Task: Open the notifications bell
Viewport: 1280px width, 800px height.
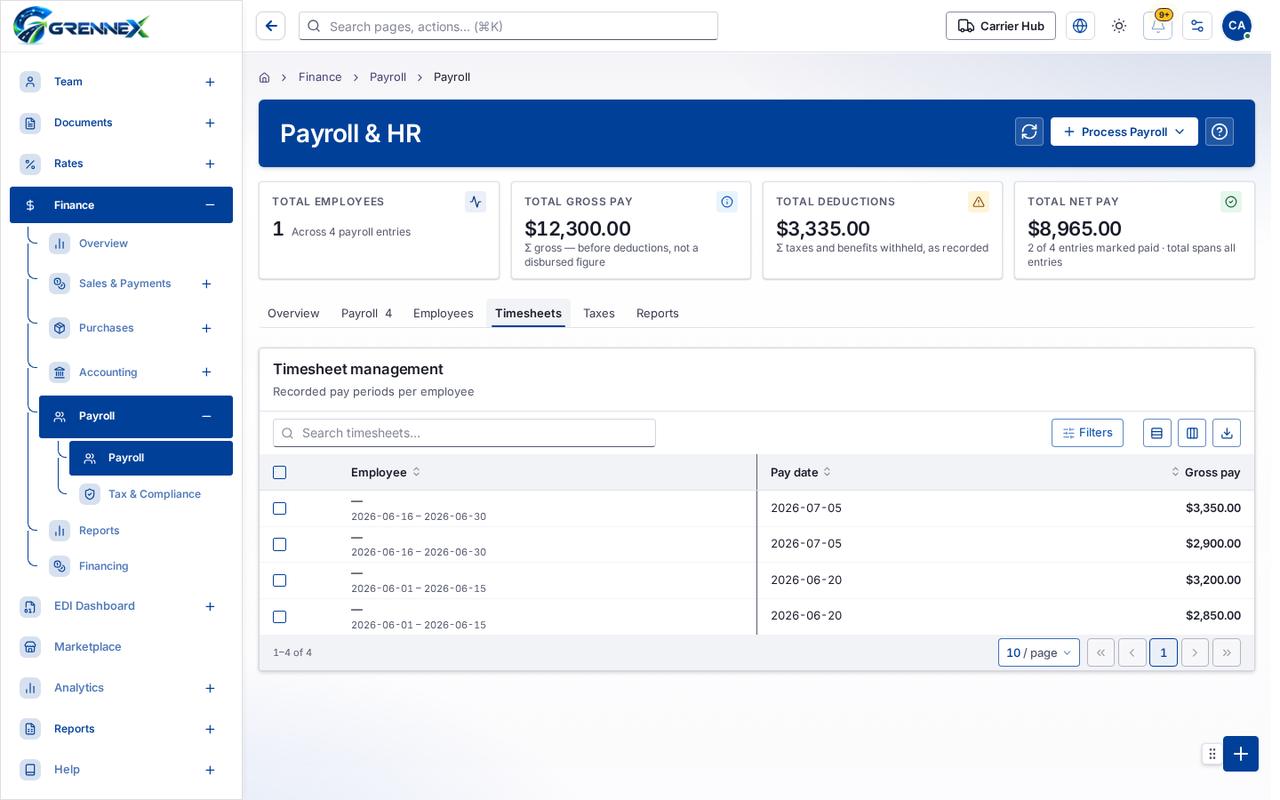Action: [1158, 26]
